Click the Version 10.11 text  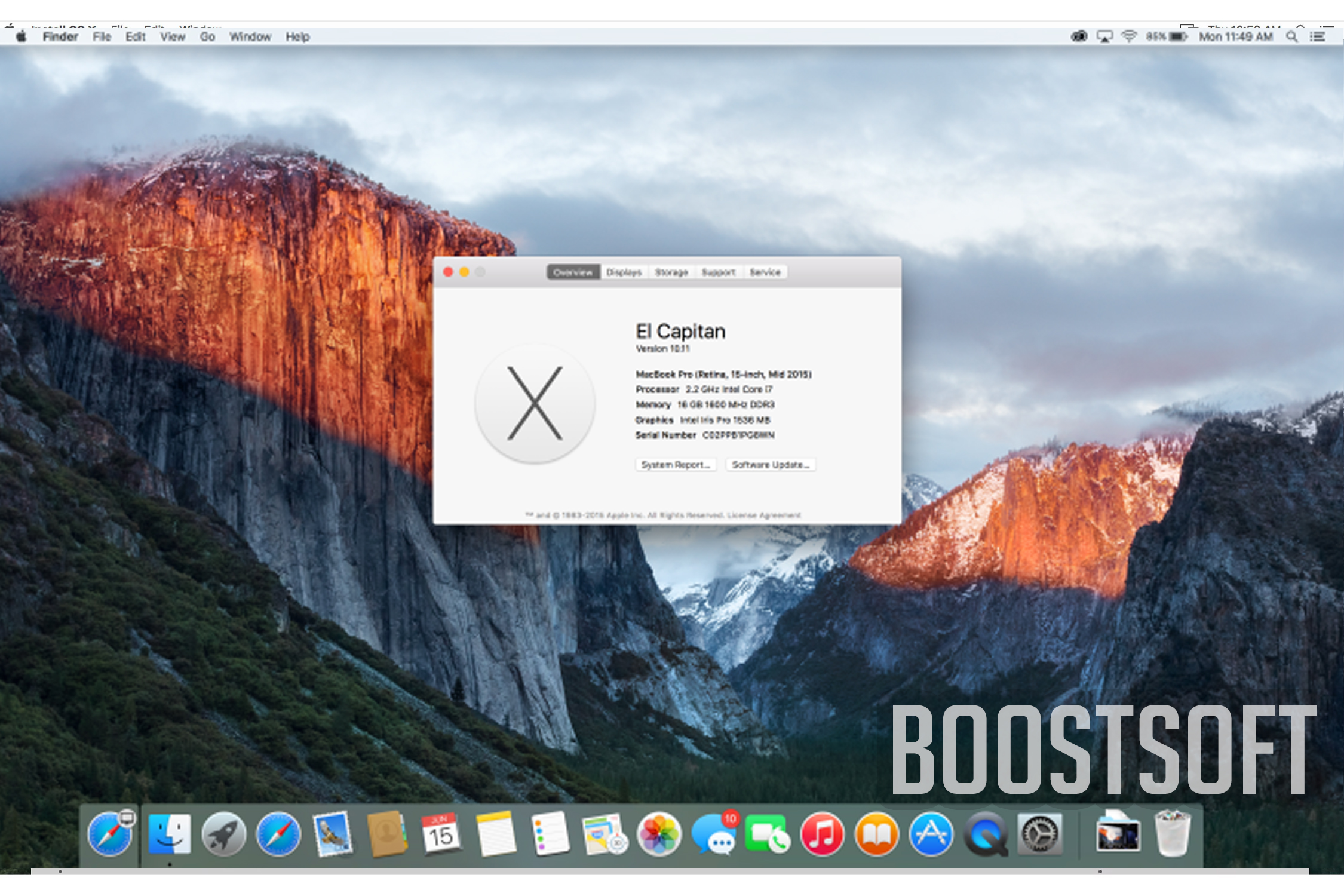point(662,349)
